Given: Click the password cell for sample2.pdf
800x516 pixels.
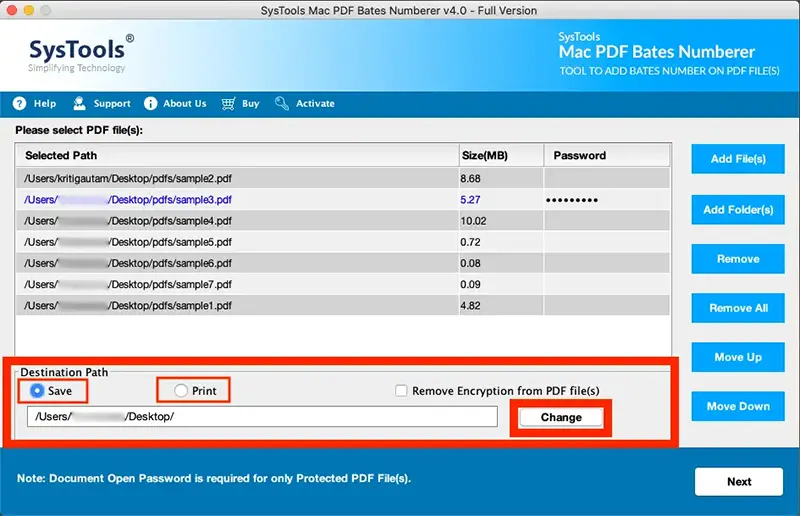Looking at the screenshot, I should [x=607, y=178].
